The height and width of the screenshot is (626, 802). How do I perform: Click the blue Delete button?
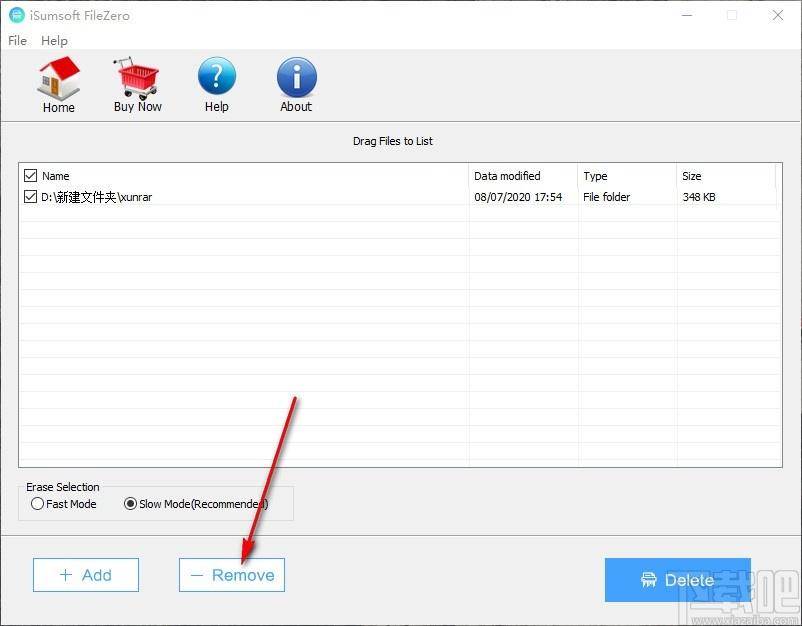pyautogui.click(x=678, y=580)
